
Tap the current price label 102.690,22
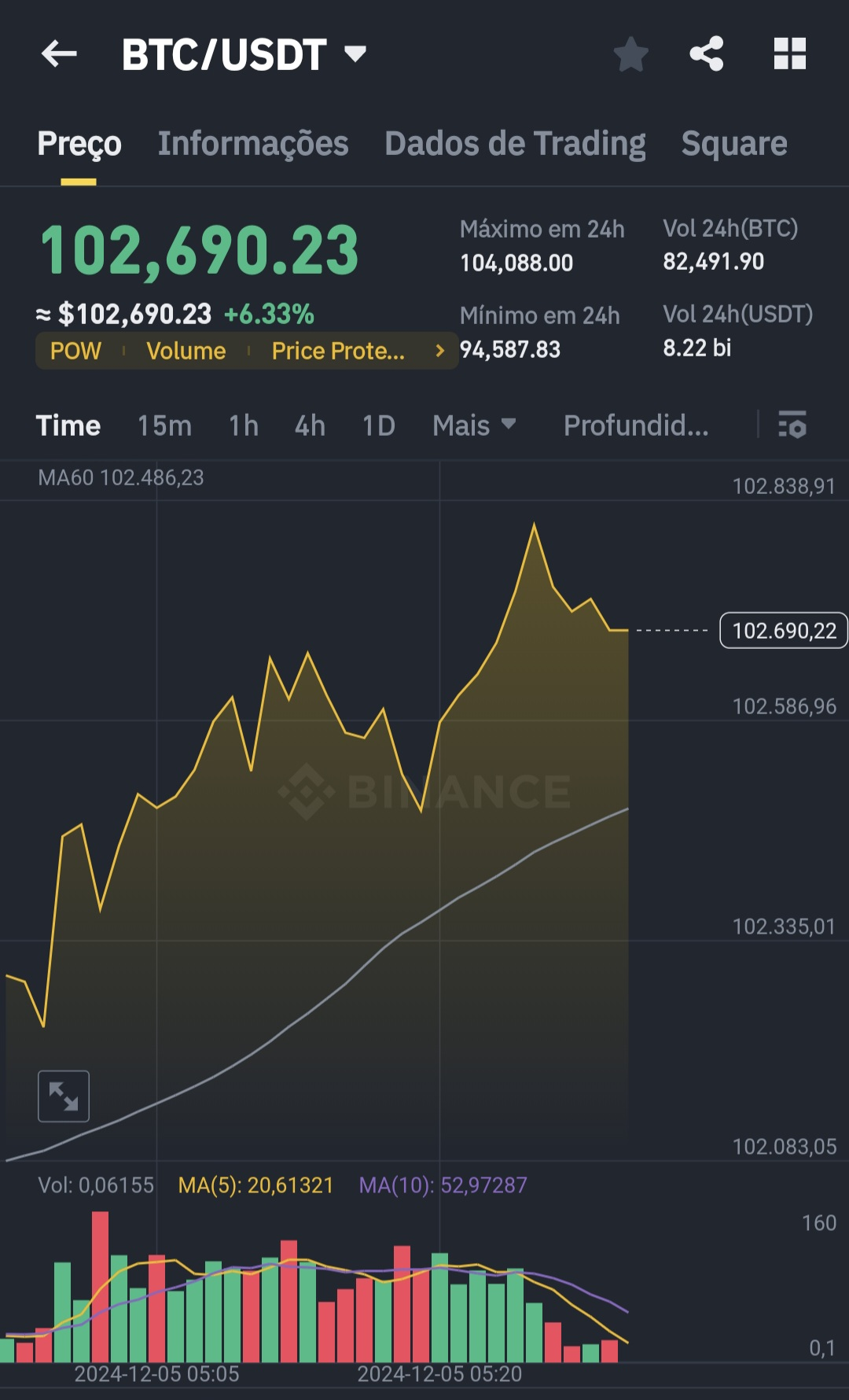(x=784, y=631)
